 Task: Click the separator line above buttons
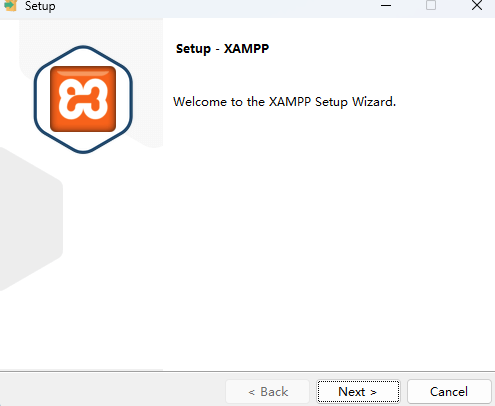coord(247,371)
